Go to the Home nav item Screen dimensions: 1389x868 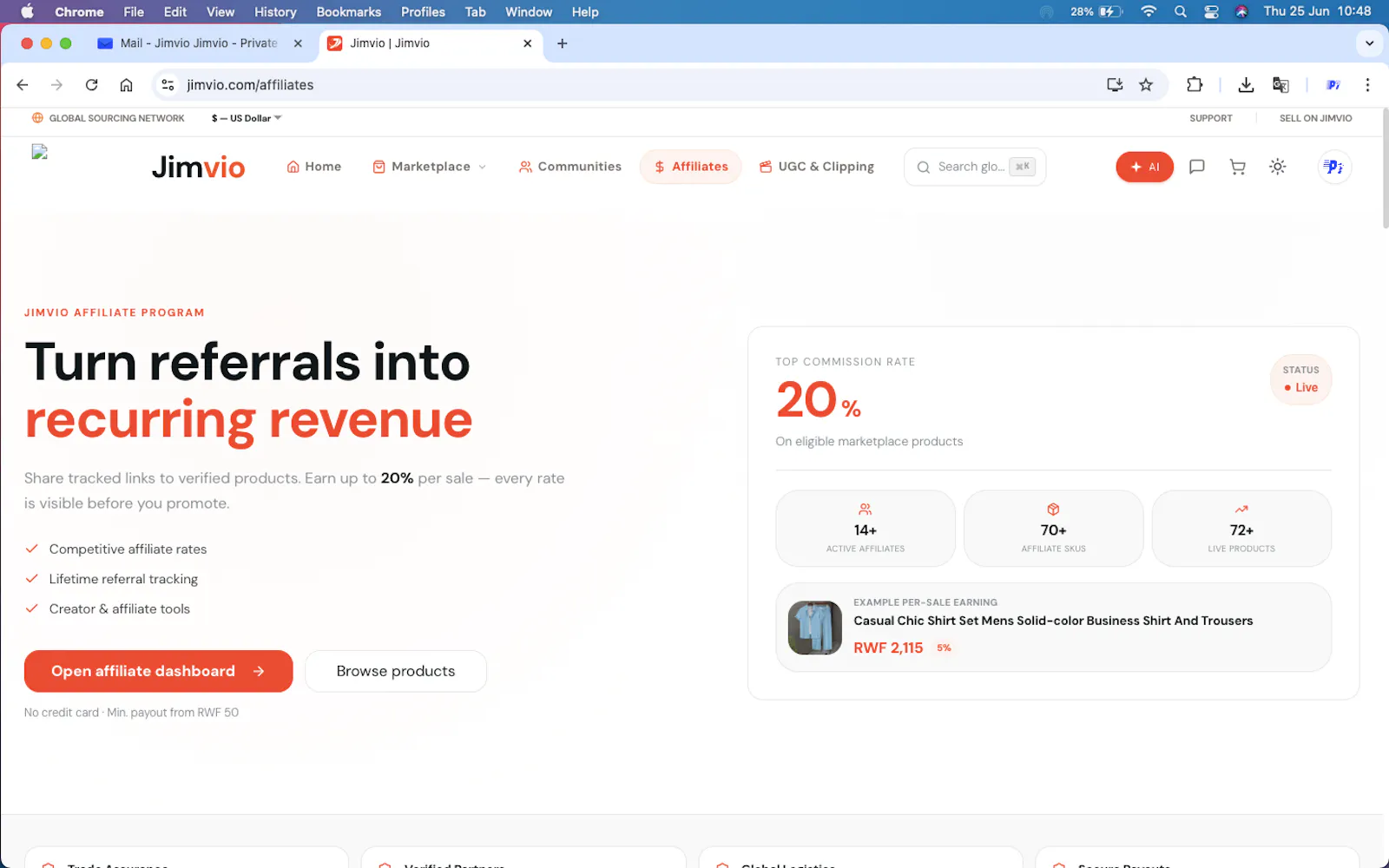tap(314, 167)
